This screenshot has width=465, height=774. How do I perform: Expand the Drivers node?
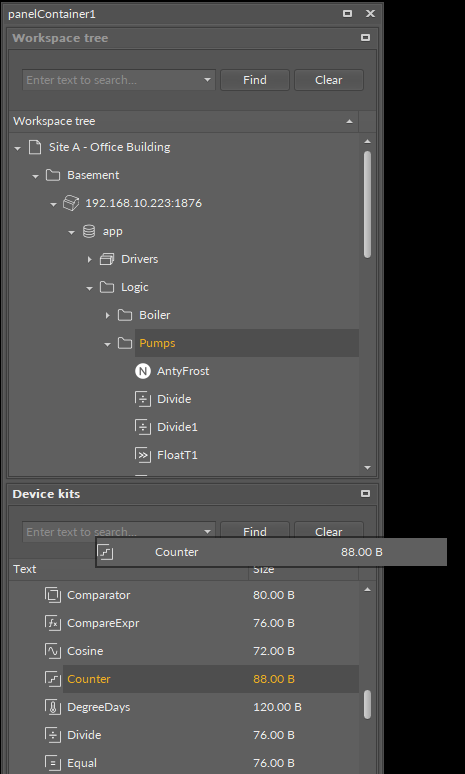(x=89, y=259)
